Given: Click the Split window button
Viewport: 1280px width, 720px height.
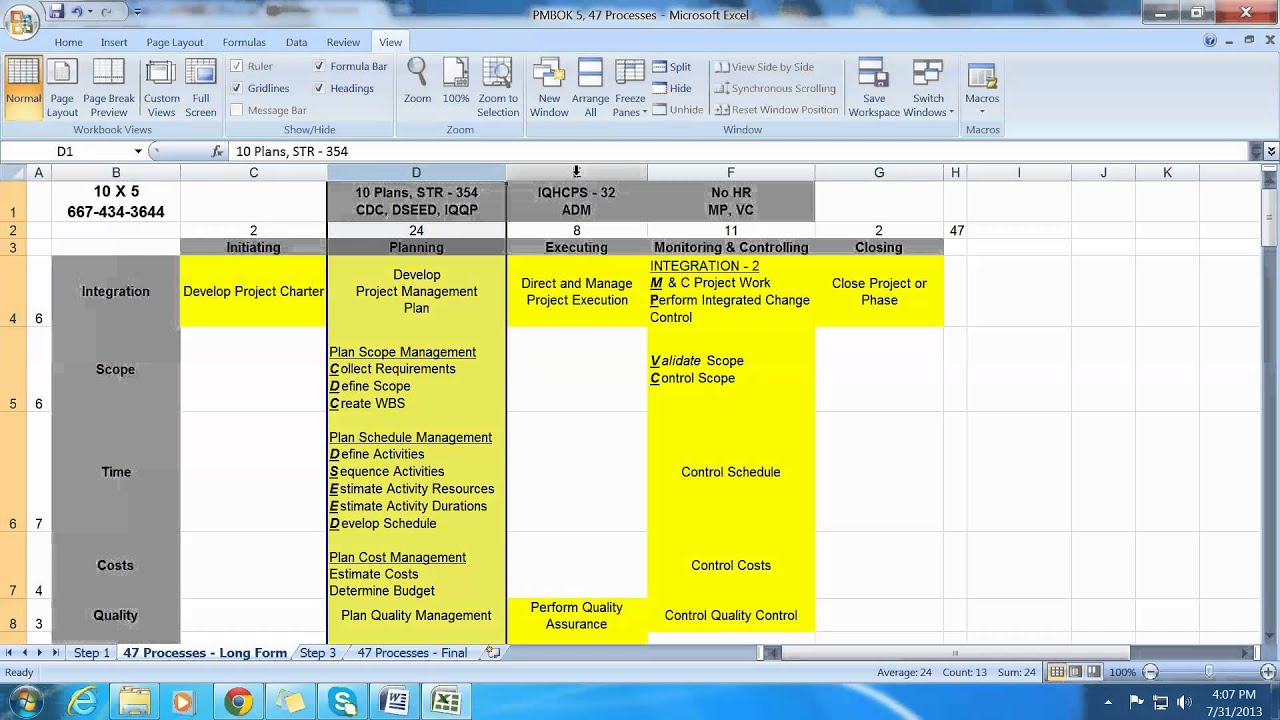Looking at the screenshot, I should coord(672,67).
